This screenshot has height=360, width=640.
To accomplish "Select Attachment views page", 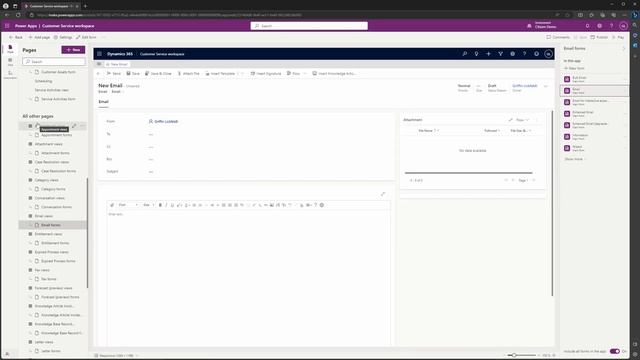I will click(48, 144).
